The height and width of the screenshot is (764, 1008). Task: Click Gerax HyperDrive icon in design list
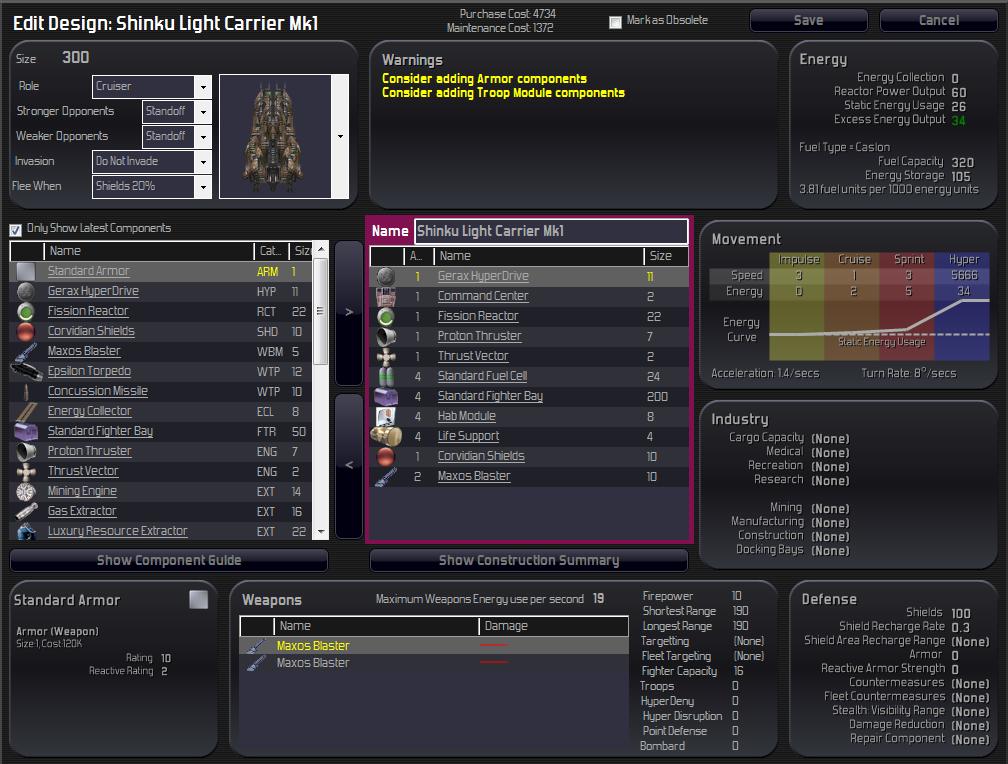point(386,277)
